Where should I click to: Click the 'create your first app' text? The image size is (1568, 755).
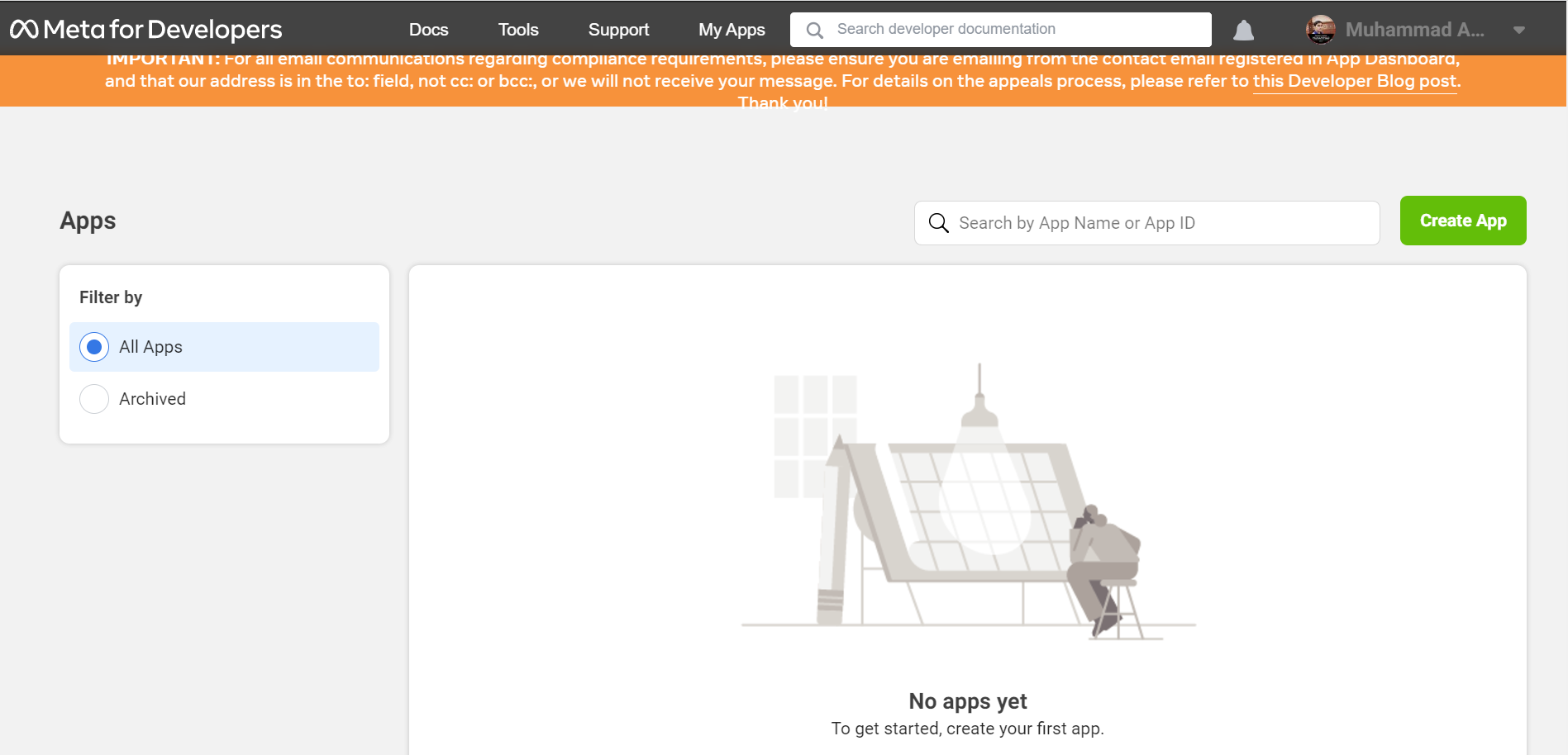click(x=1023, y=729)
